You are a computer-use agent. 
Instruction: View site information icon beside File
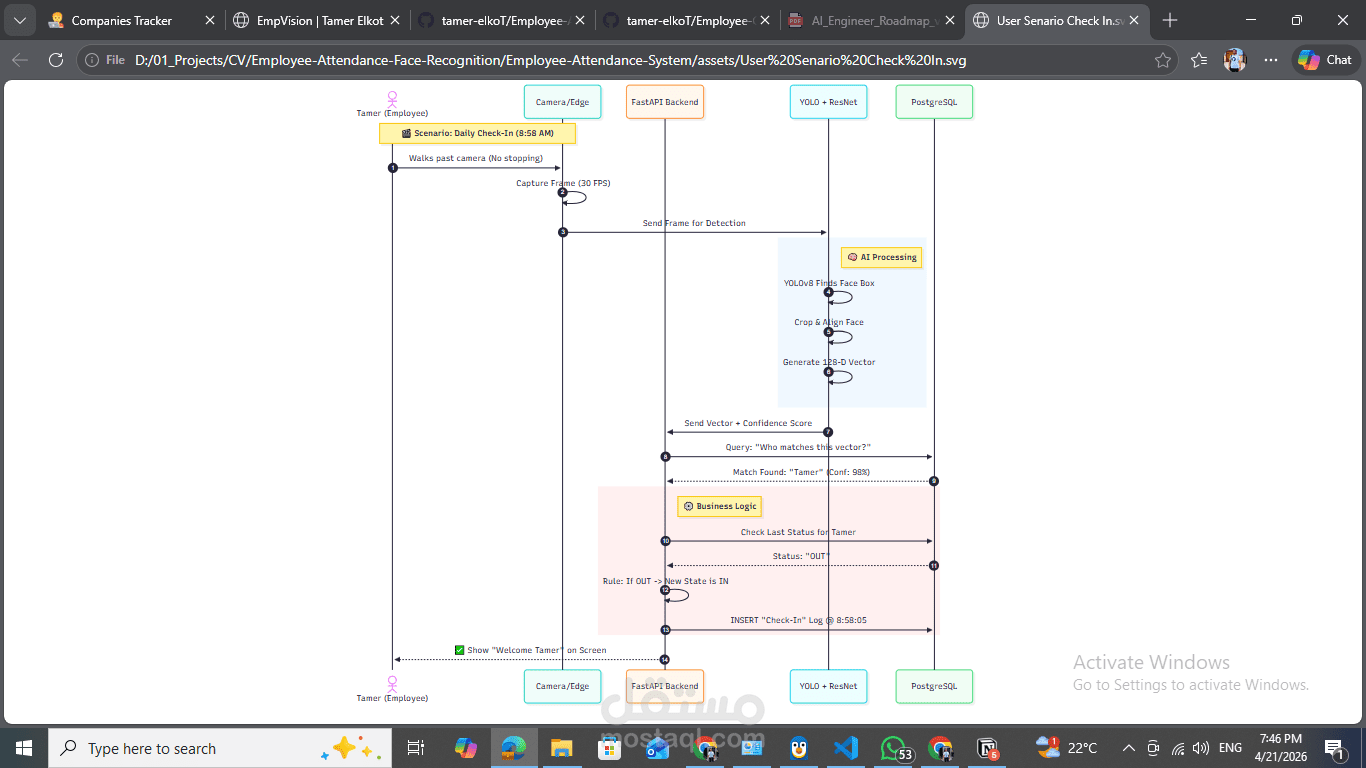[91, 60]
